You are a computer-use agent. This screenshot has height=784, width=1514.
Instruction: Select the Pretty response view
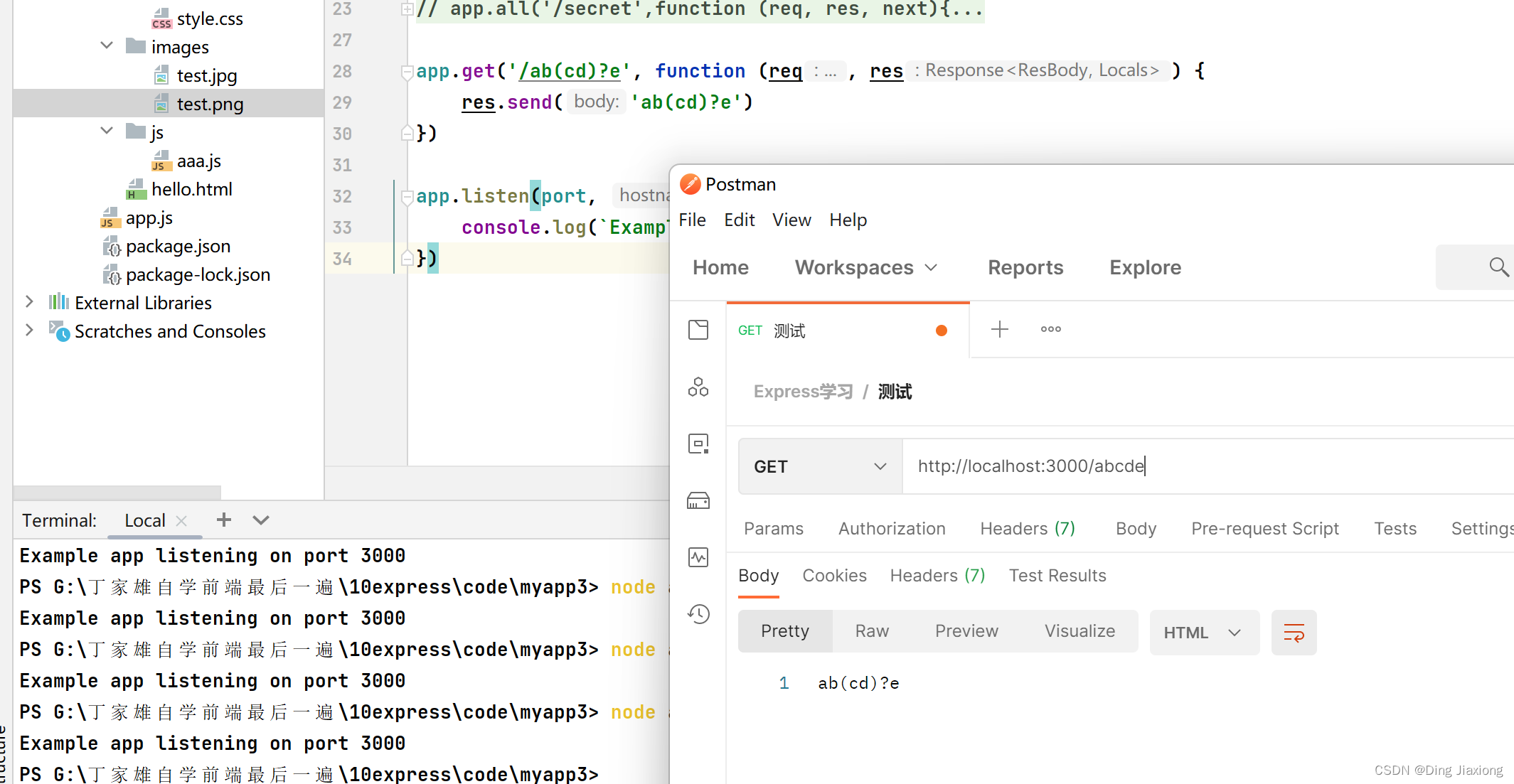coord(785,631)
